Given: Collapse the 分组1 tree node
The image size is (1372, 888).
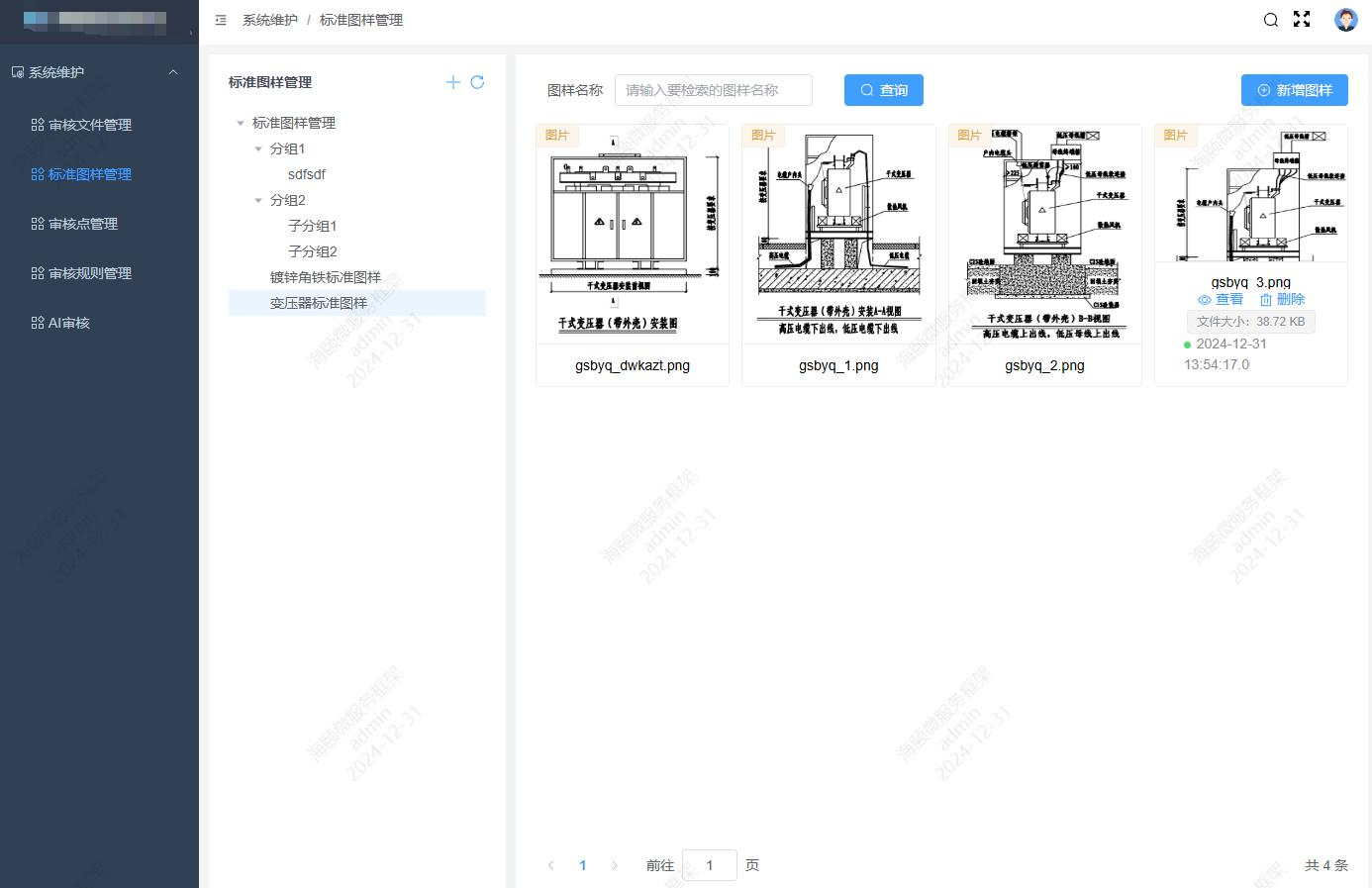Looking at the screenshot, I should tap(258, 148).
